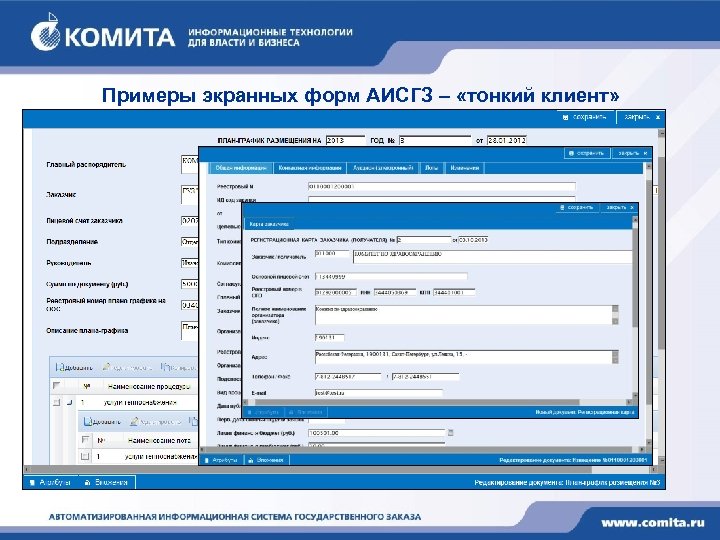
Task: Open Атрибуты in middle window footer
Action: tap(221, 460)
